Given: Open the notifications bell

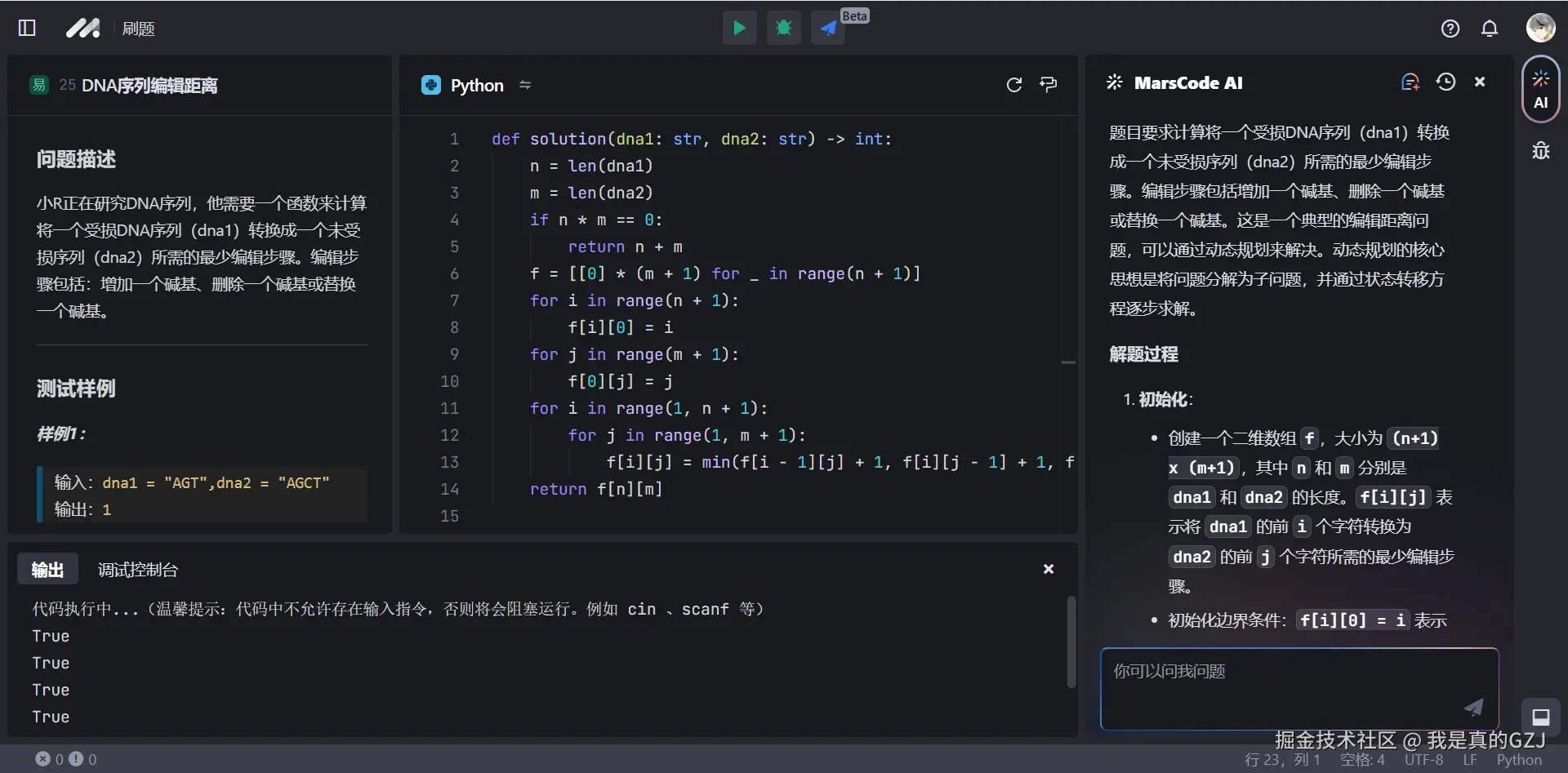Looking at the screenshot, I should coord(1490,28).
